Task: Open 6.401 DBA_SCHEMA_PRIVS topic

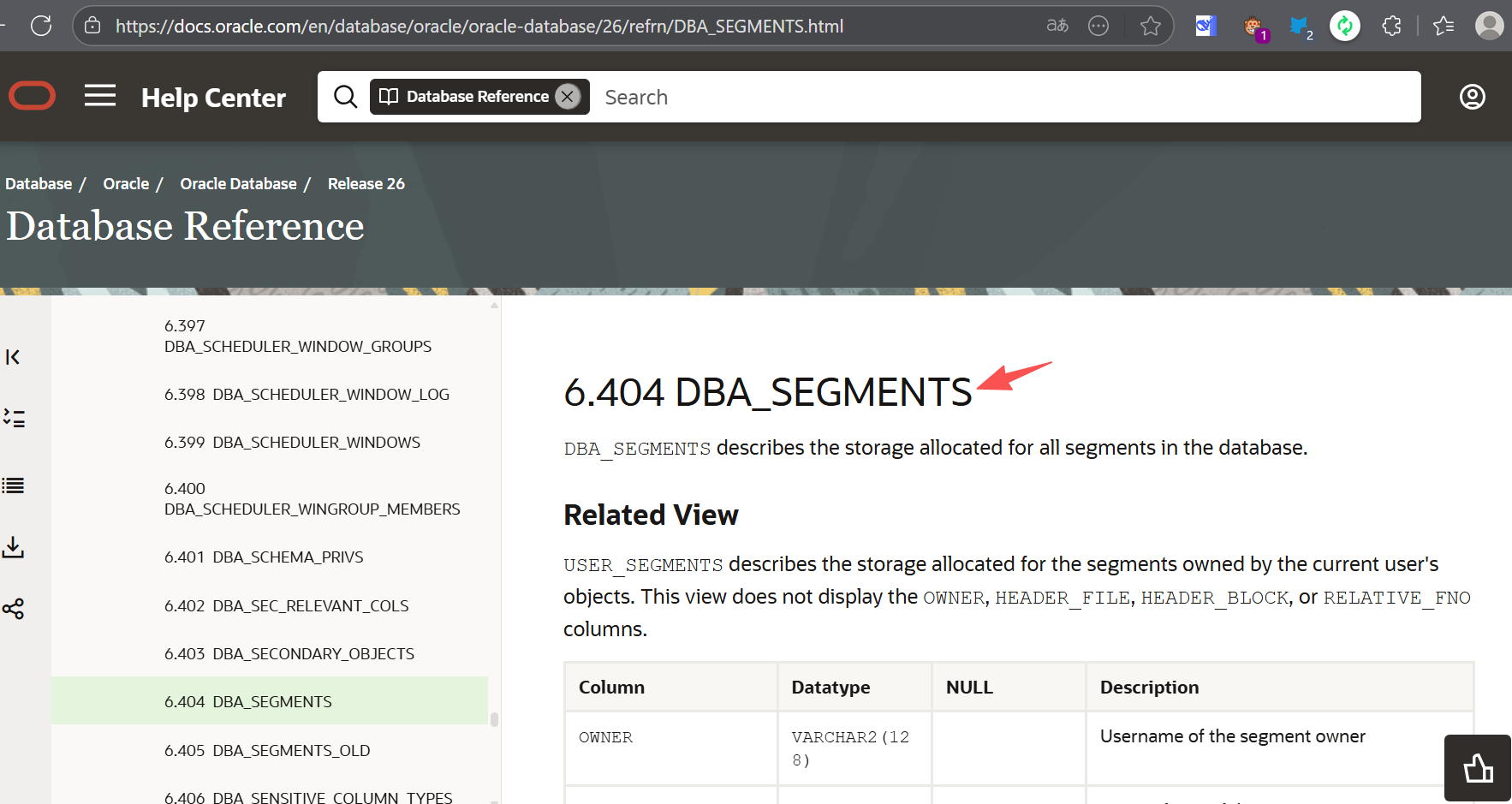Action: 264,557
